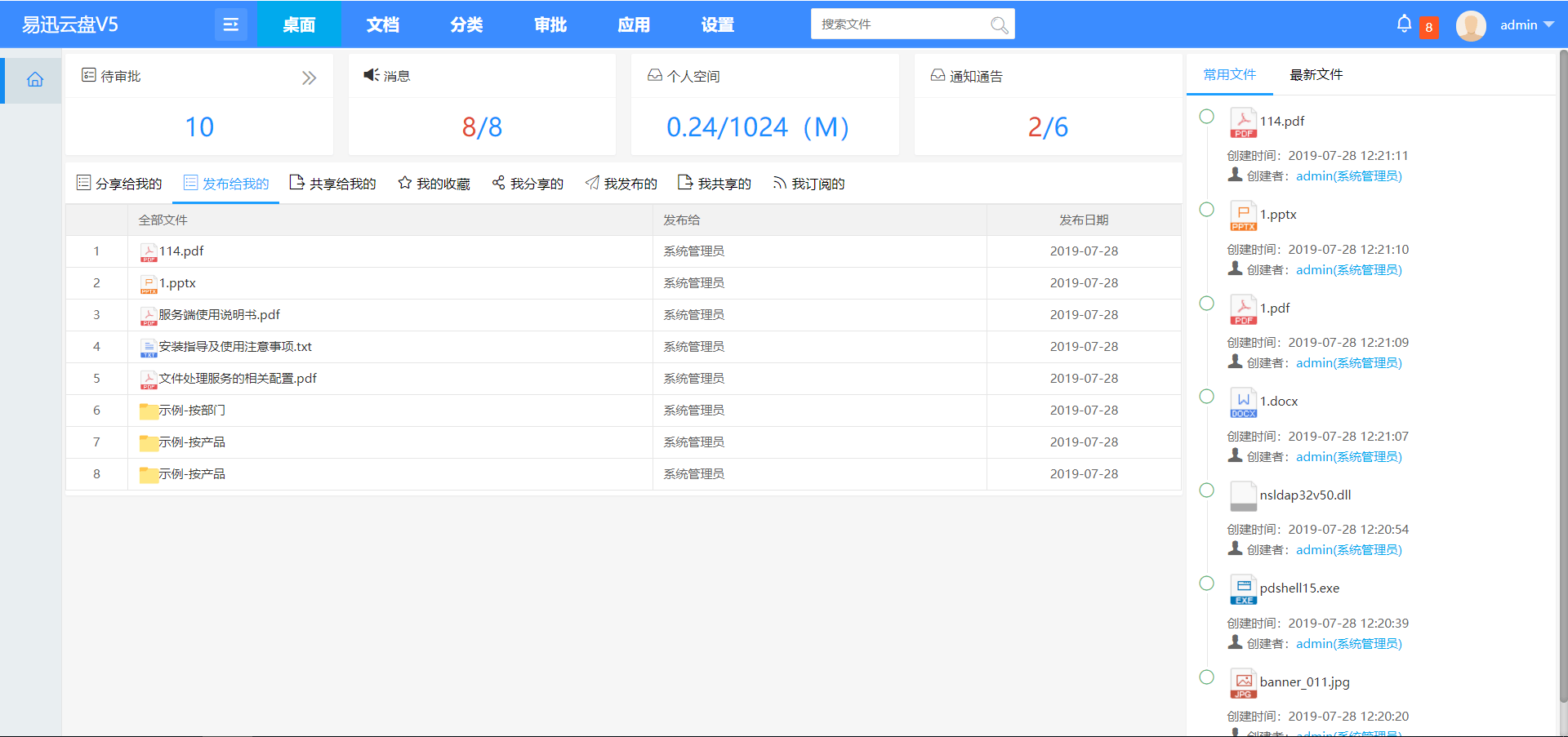Screen dimensions: 1568x737
Task: Click the search magnifier icon
Action: [x=999, y=24]
